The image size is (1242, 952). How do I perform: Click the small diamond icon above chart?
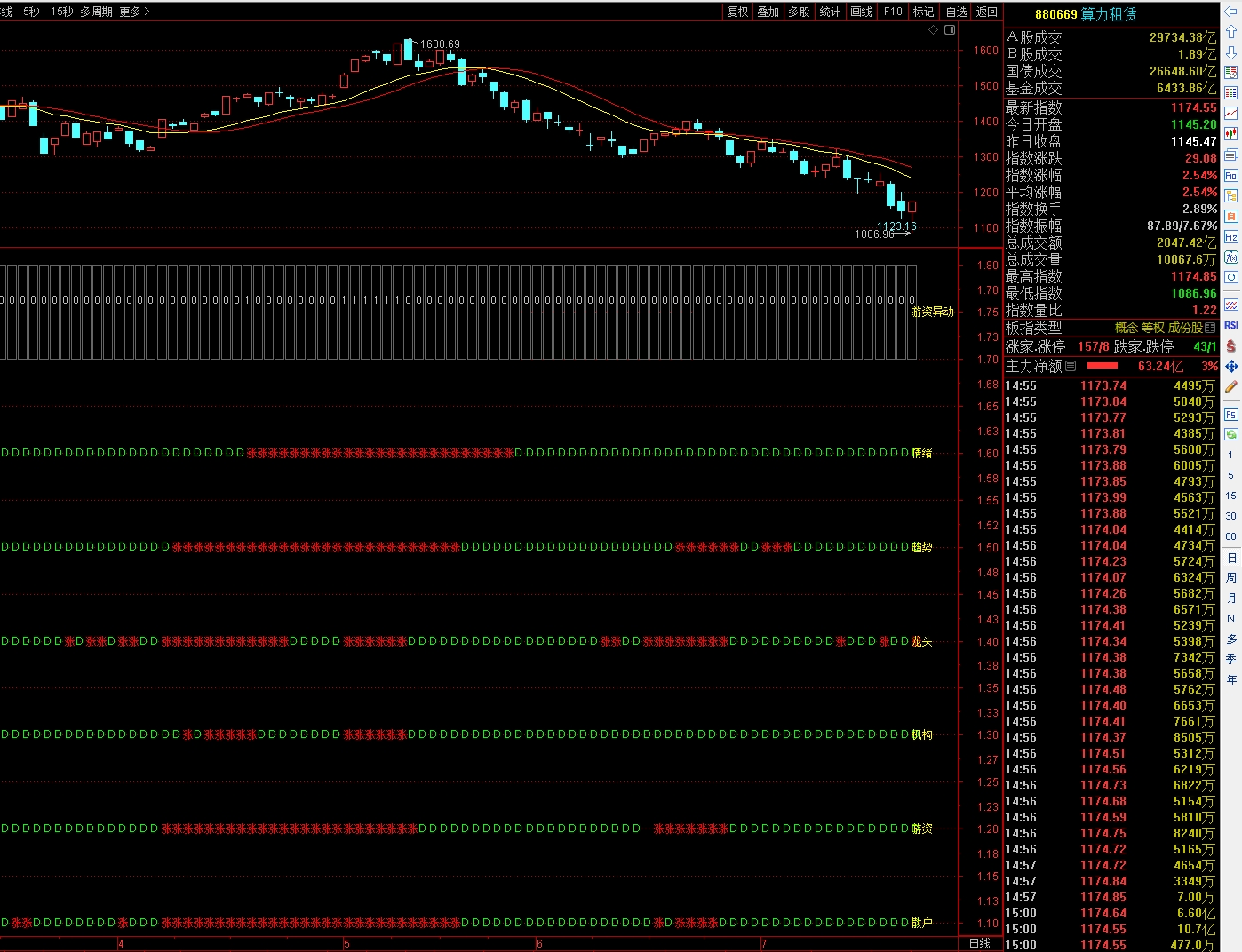(x=934, y=30)
